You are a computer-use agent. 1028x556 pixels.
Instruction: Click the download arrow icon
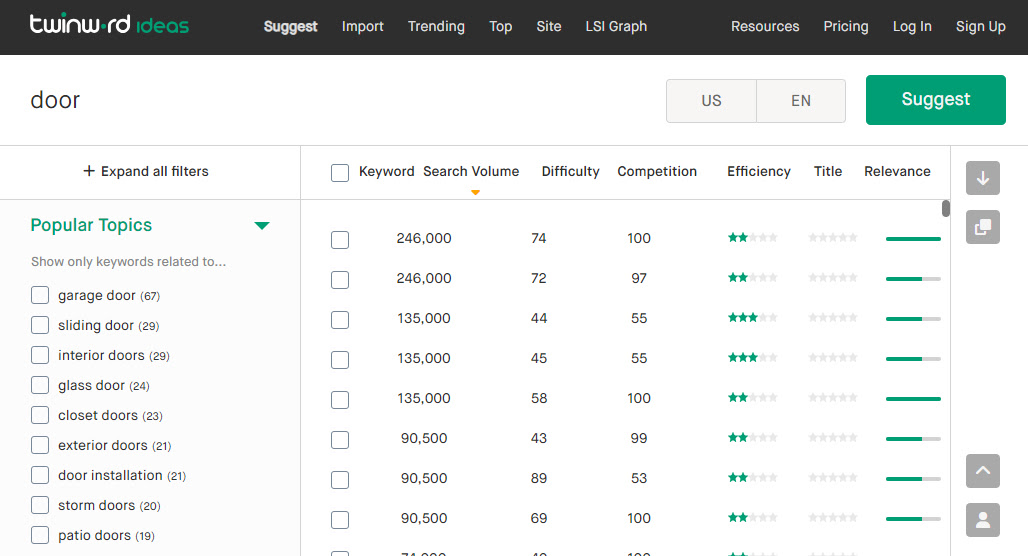click(983, 178)
